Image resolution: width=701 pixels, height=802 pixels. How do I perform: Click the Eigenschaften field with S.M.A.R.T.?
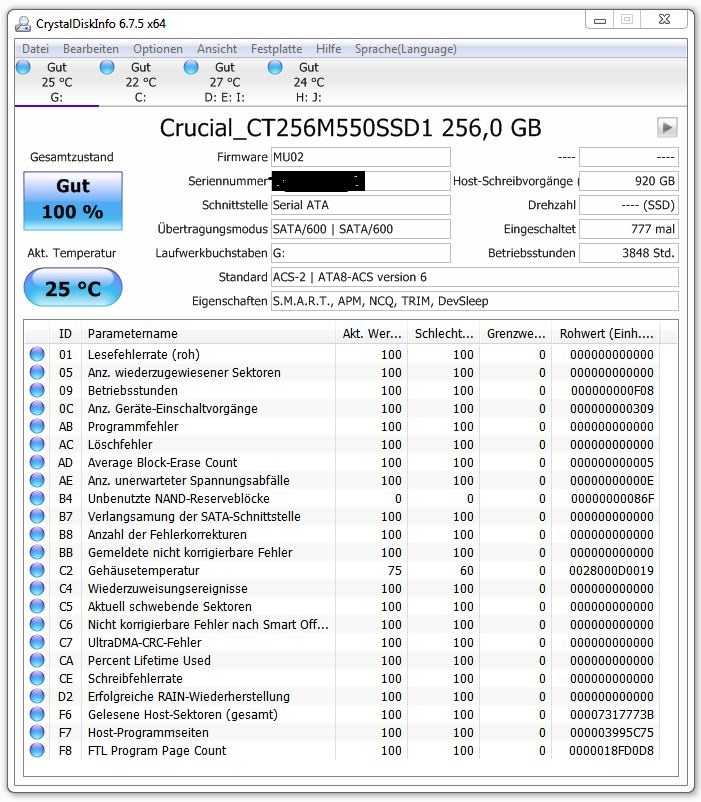point(474,301)
